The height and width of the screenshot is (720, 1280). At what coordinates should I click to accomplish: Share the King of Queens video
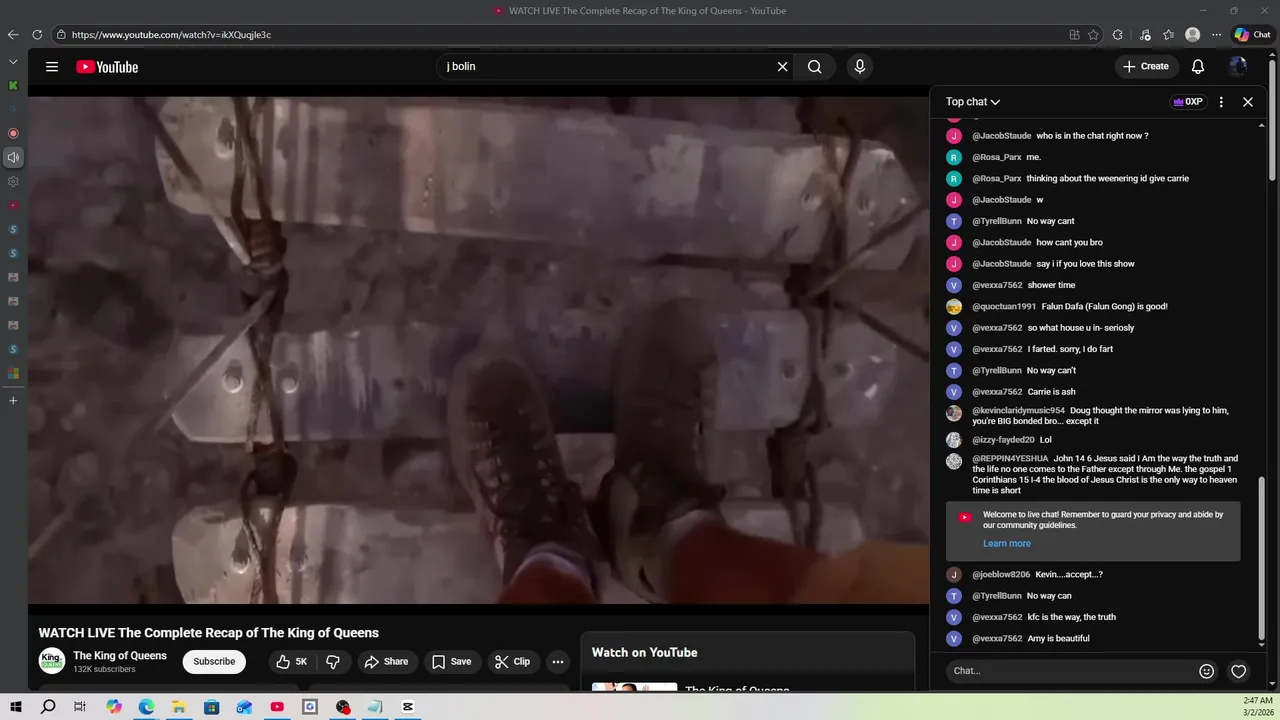386,662
